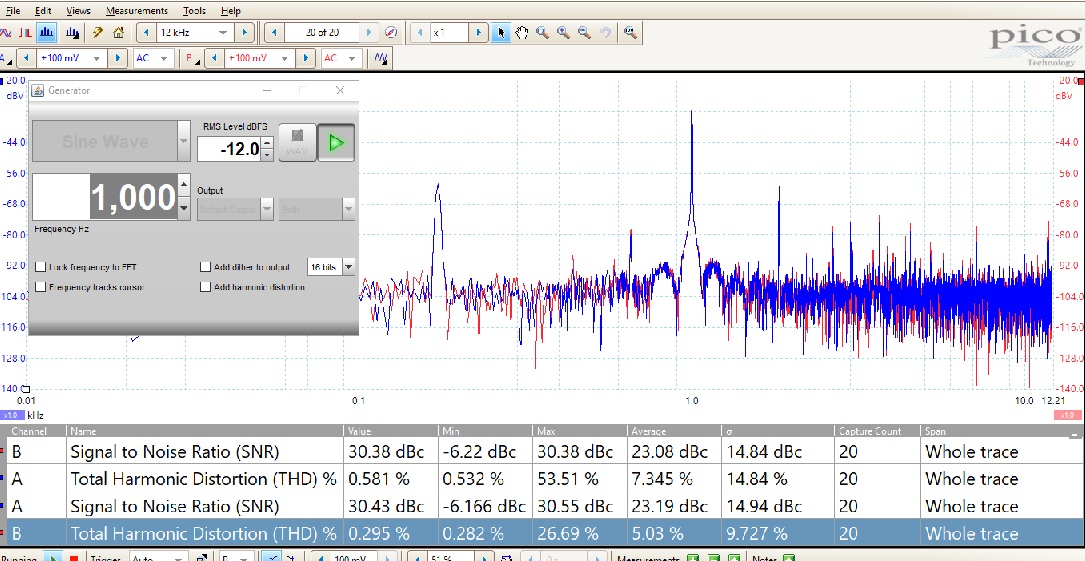This screenshot has width=1085, height=561.
Task: Click the channel A Value 0.581 % cell
Action: [391, 479]
